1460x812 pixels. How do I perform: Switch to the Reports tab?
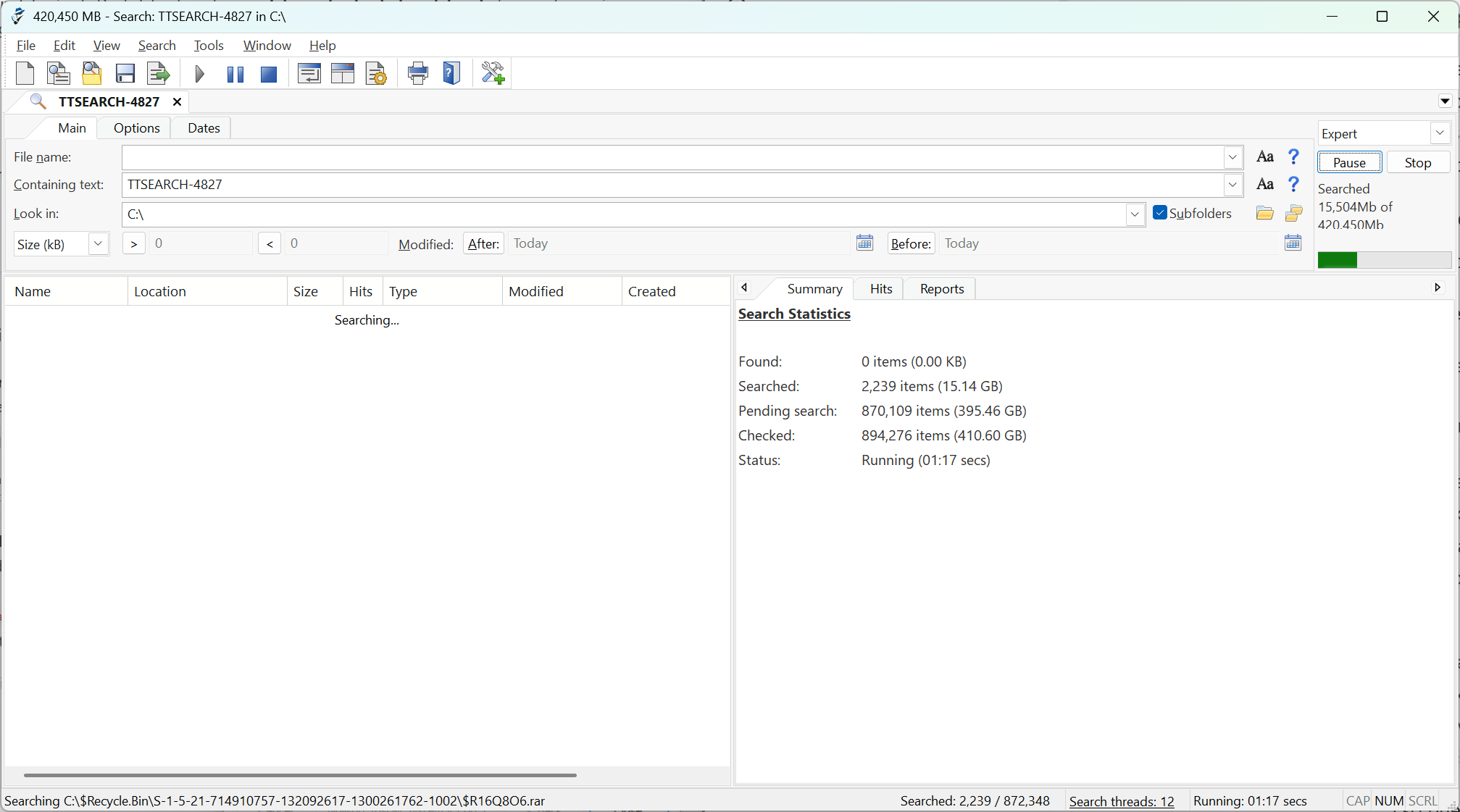point(942,289)
